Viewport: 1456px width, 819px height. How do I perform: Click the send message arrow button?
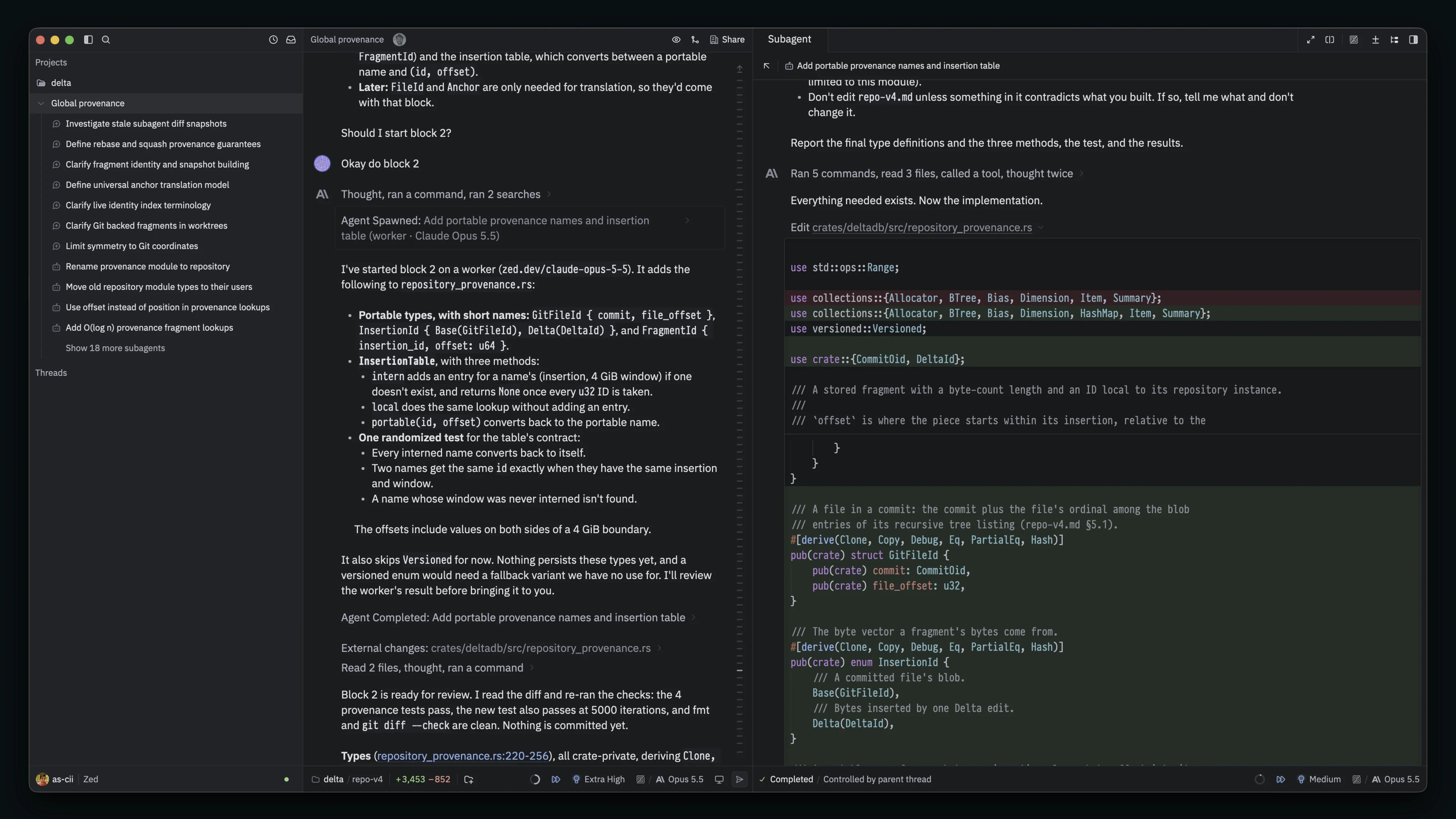pos(739,779)
